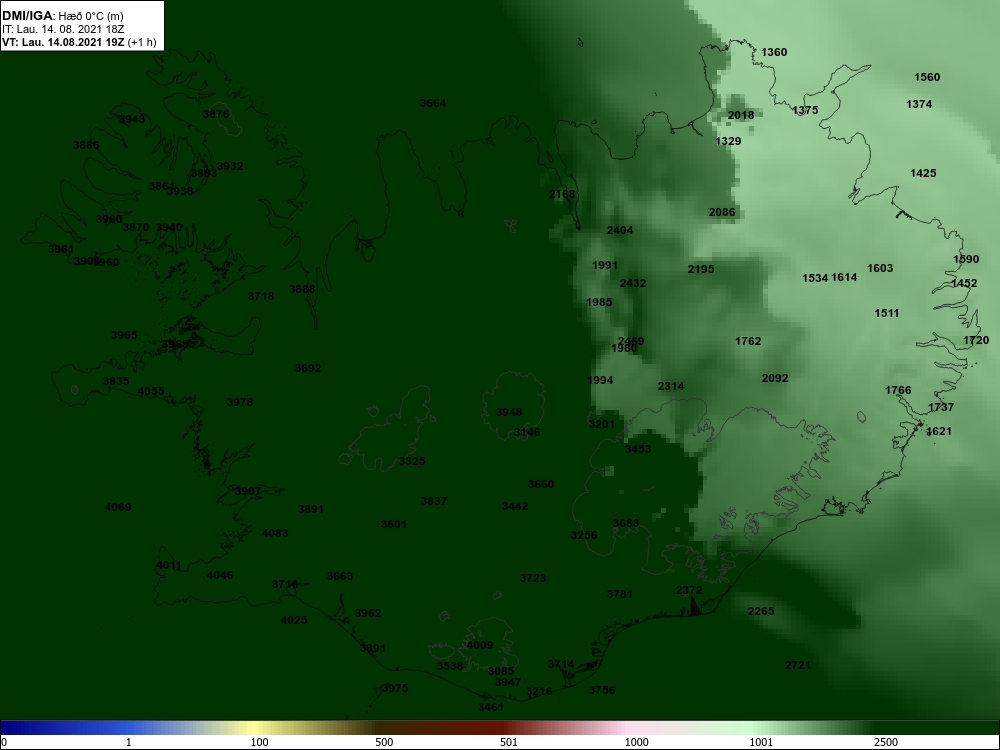Click the map value 3932
The width and height of the screenshot is (1000, 750).
pyautogui.click(x=230, y=166)
